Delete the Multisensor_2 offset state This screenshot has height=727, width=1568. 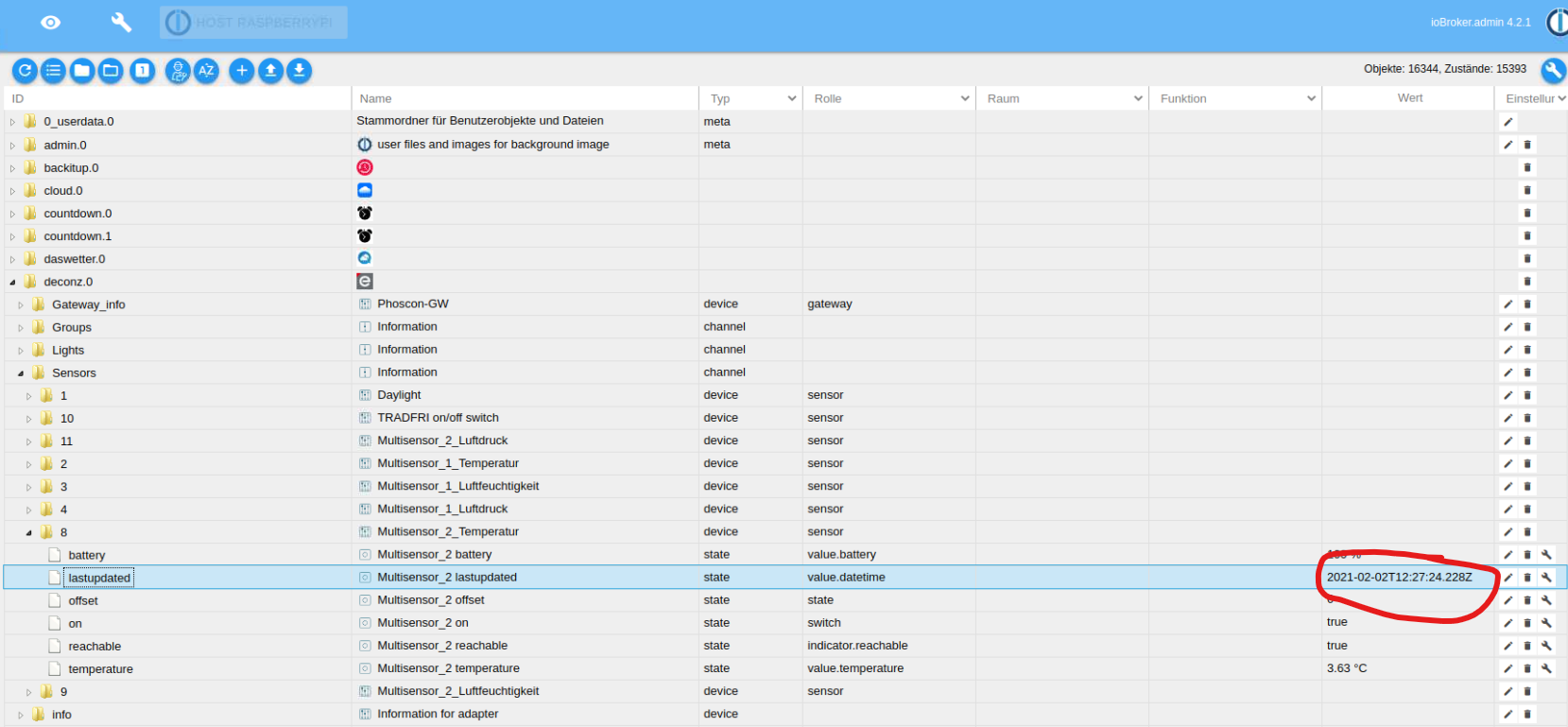(1527, 600)
